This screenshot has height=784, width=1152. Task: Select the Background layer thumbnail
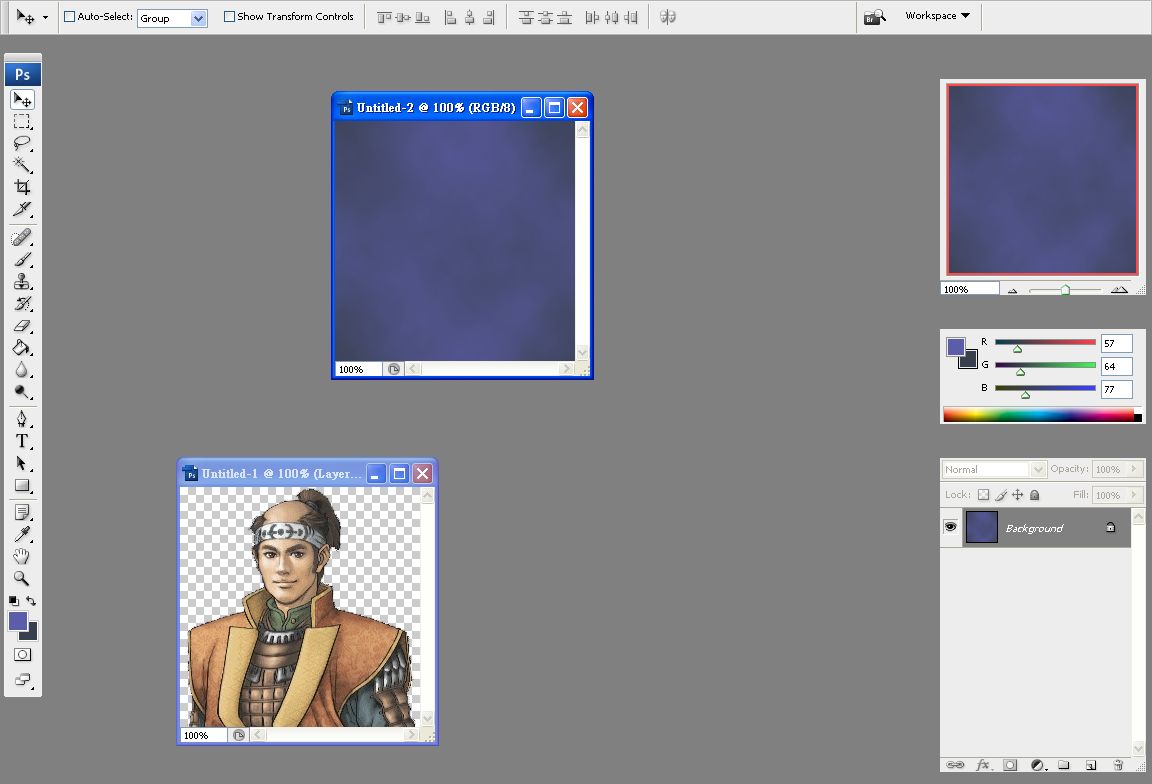point(981,527)
